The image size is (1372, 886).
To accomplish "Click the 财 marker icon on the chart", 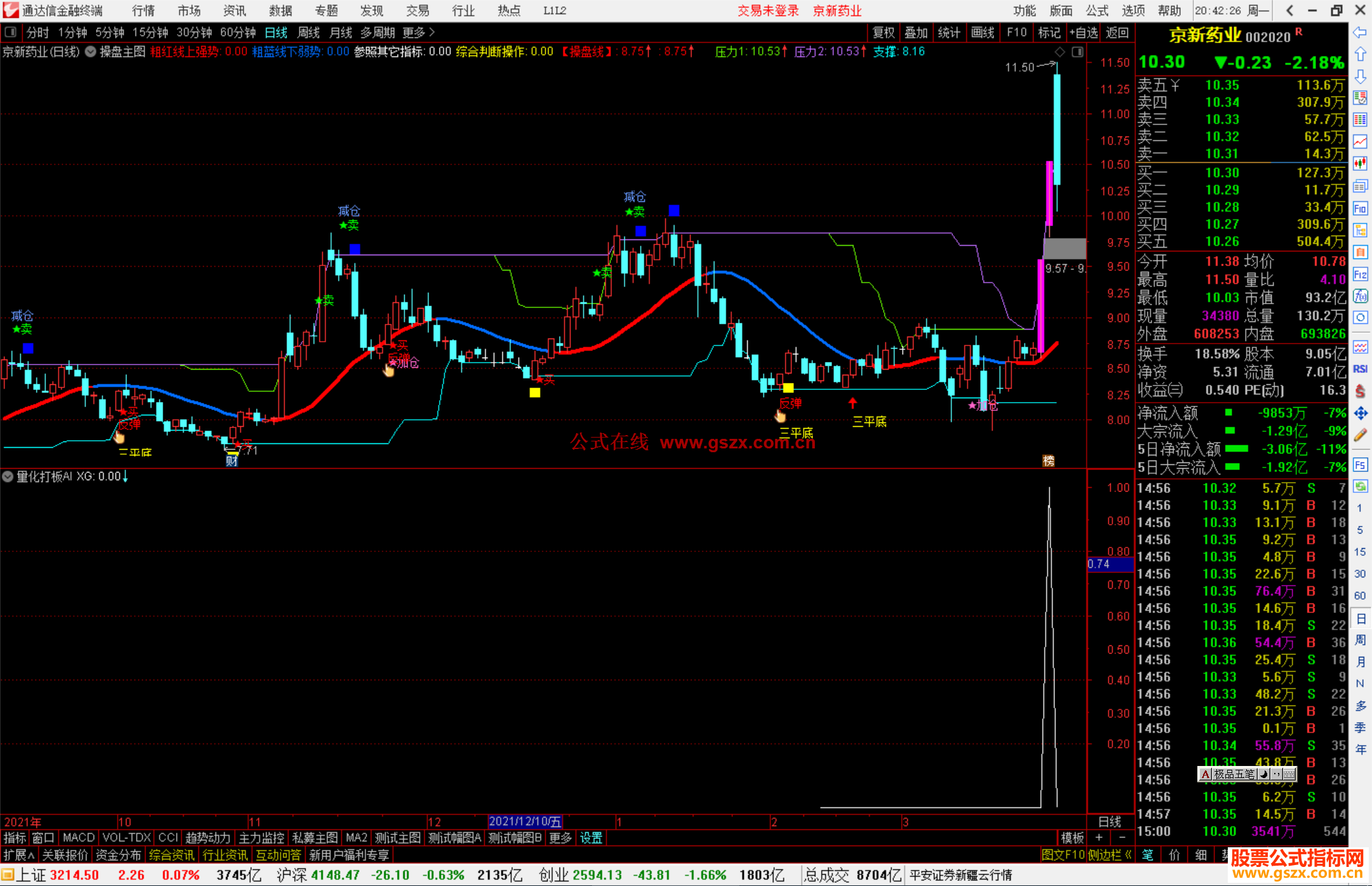I will [x=232, y=460].
